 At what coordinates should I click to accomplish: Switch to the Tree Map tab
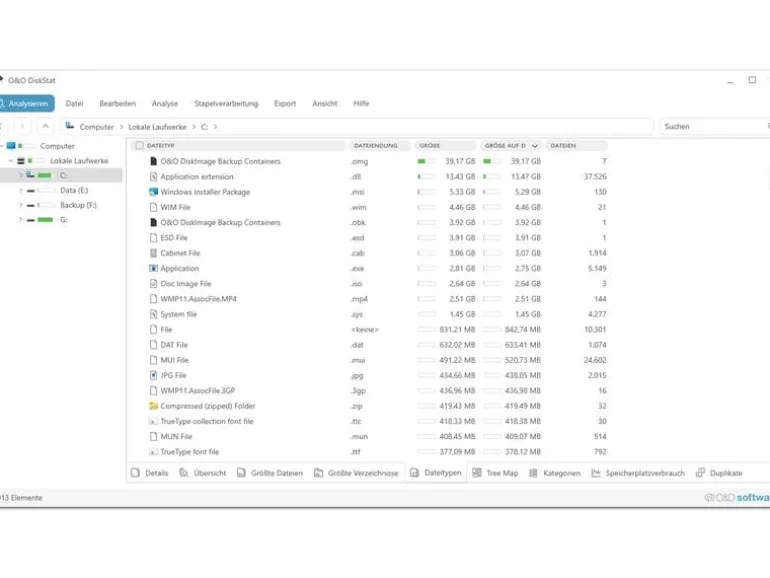click(x=495, y=473)
